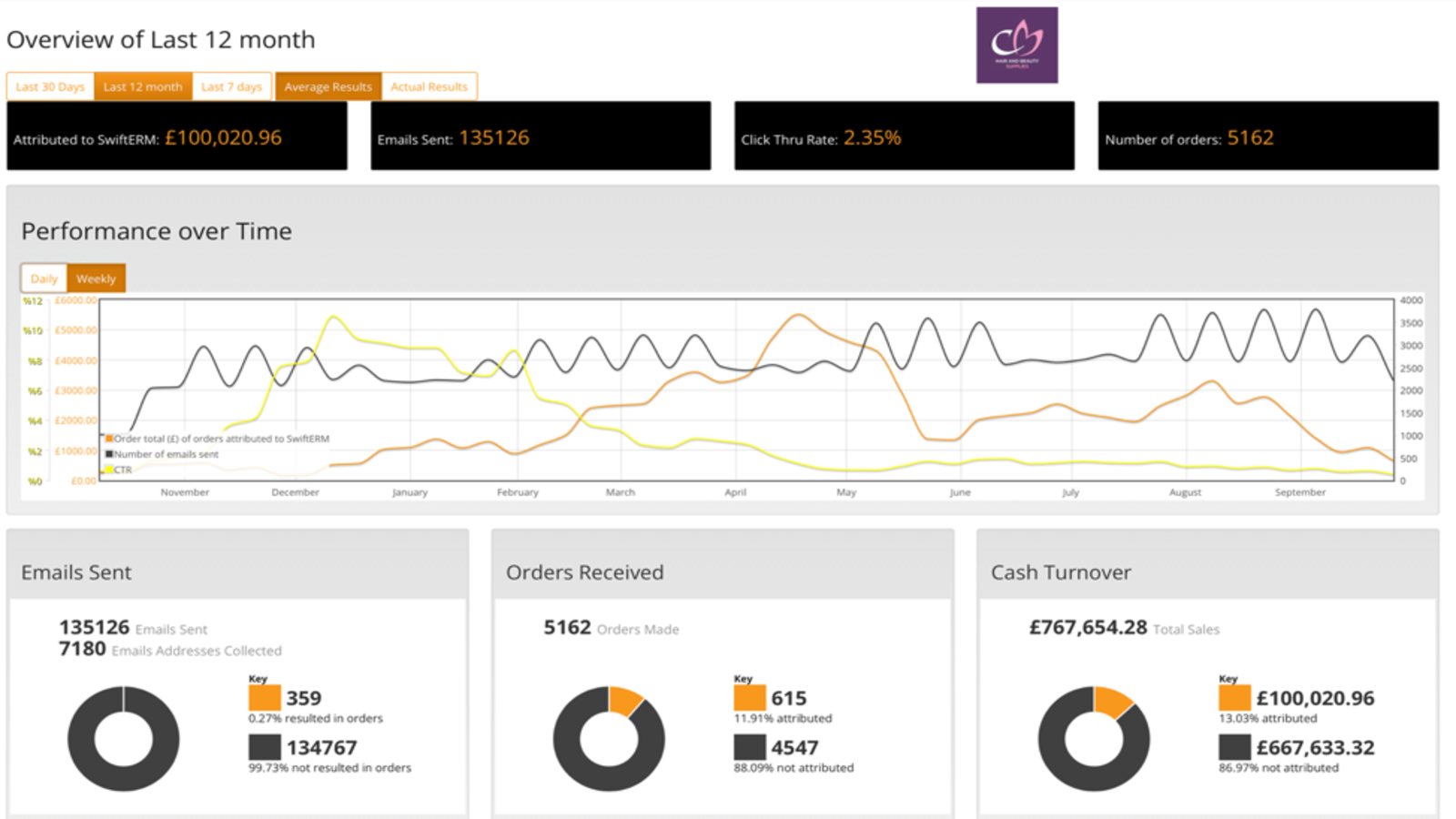Select the Last 7 days tab

pos(232,86)
